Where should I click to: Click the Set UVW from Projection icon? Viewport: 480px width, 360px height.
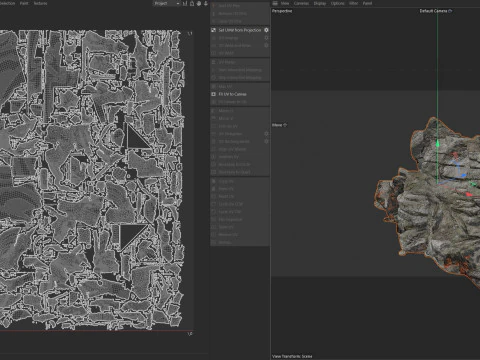[214, 30]
